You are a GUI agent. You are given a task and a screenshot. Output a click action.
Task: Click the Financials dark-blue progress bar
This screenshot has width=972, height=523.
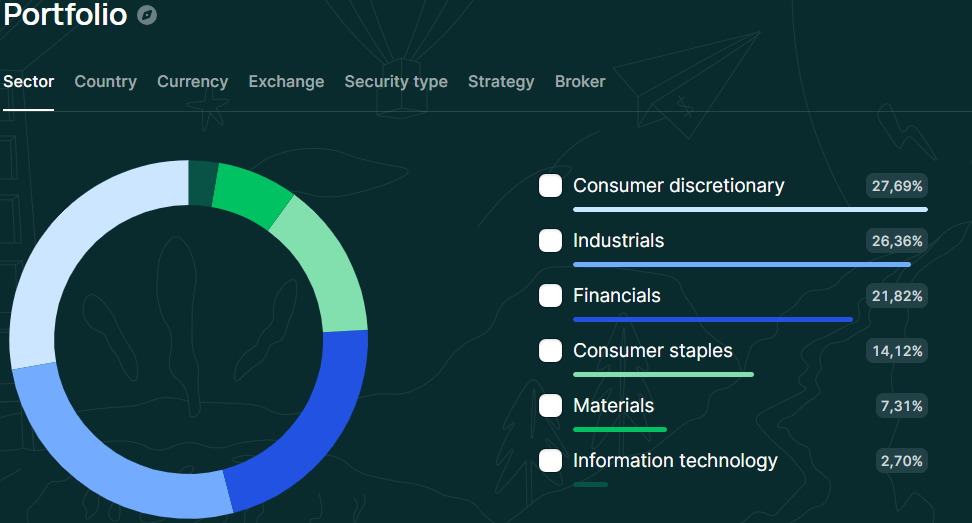713,320
